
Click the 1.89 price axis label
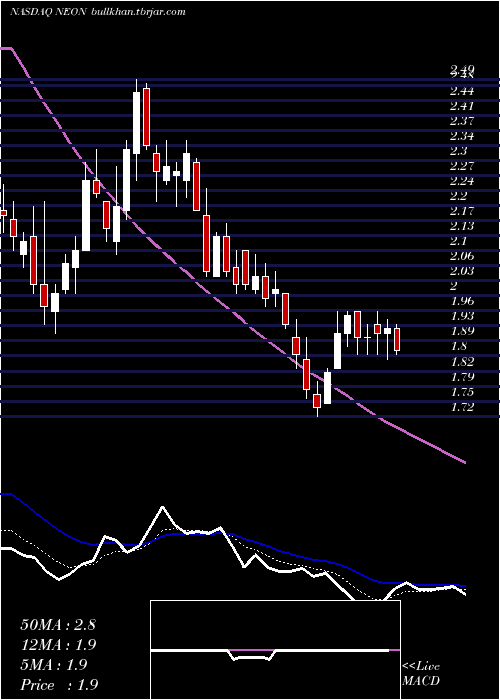coord(462,331)
